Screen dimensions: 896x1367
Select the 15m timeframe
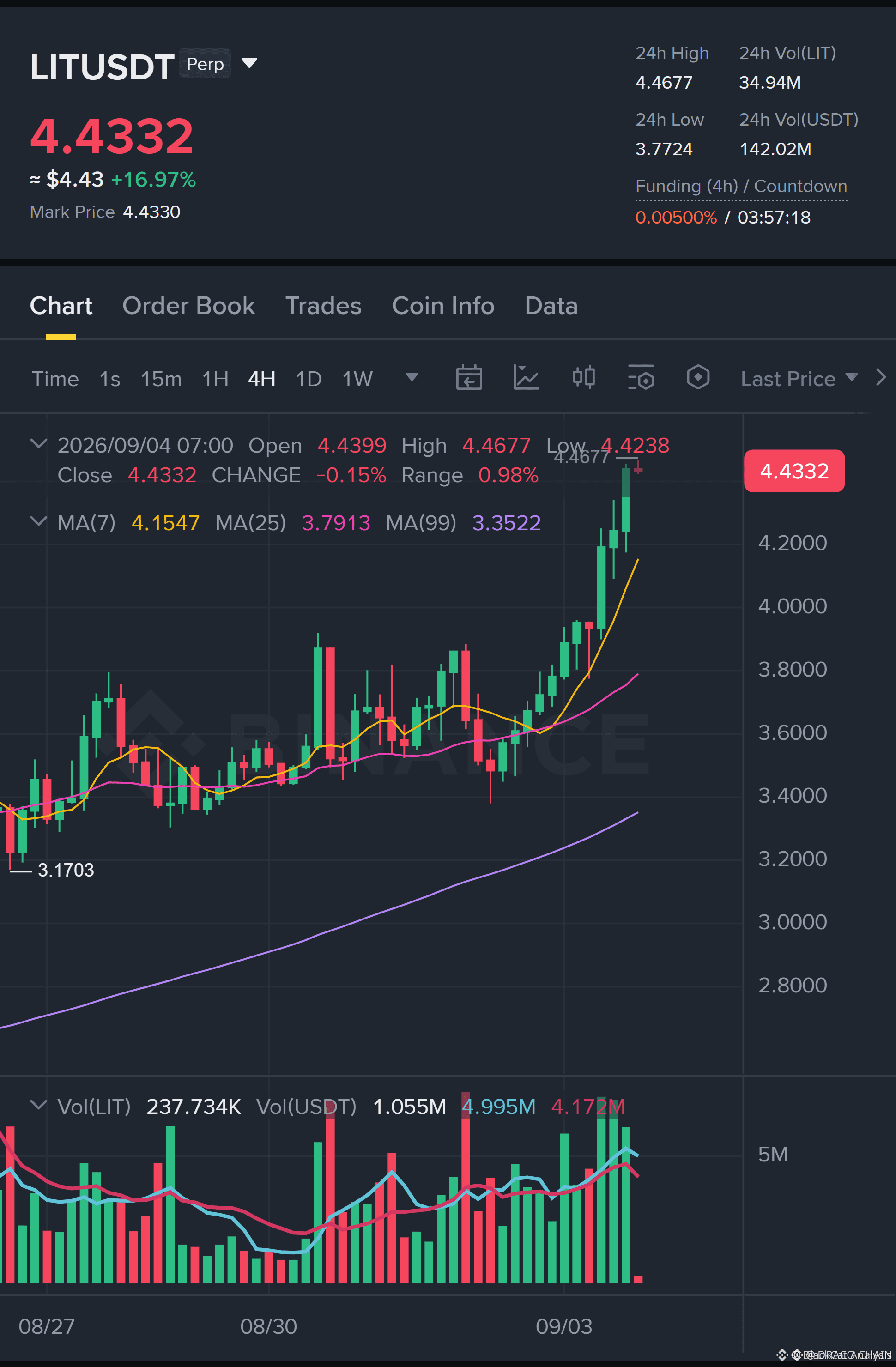click(161, 379)
